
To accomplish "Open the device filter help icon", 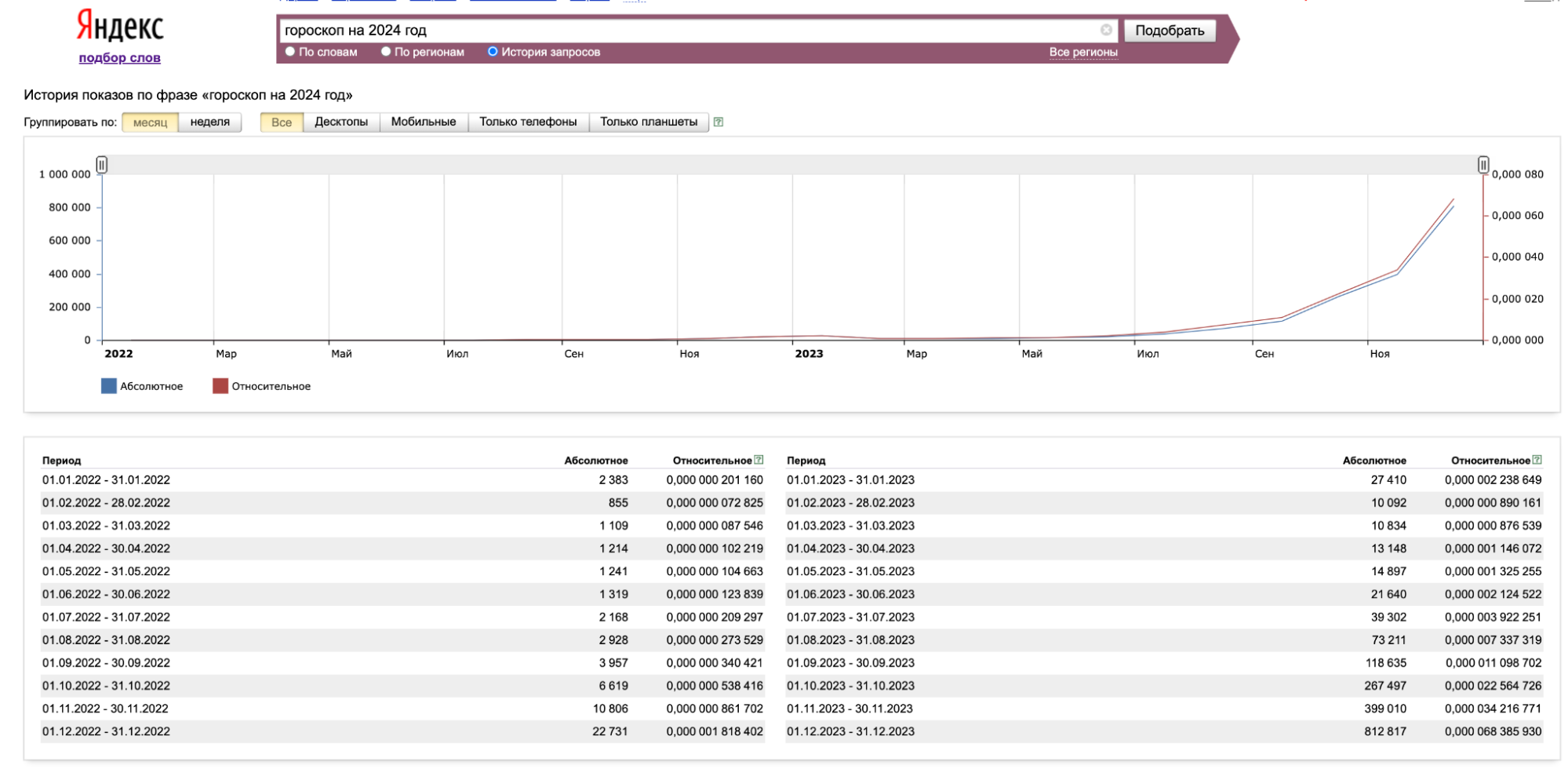I will (718, 122).
